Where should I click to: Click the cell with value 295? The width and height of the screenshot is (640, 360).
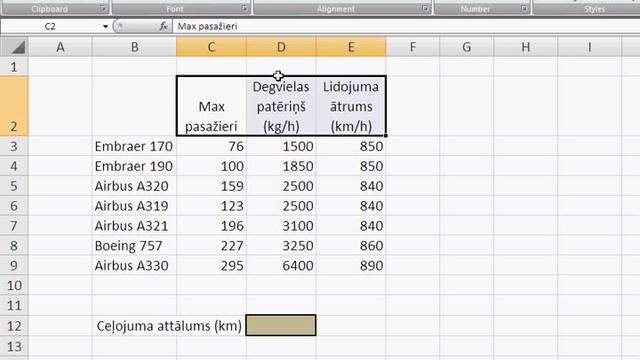coord(211,266)
